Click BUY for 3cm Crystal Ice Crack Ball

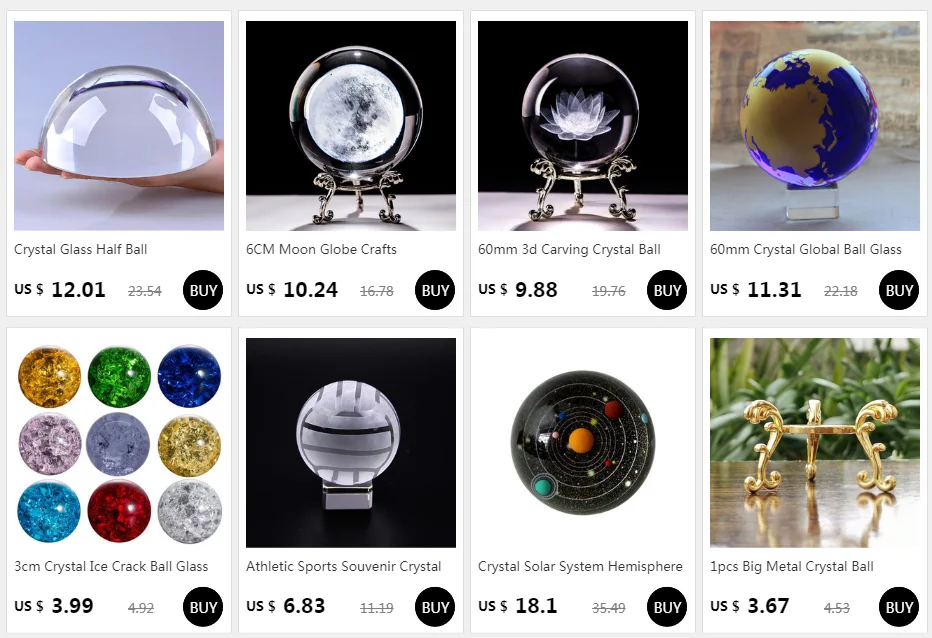coord(203,607)
